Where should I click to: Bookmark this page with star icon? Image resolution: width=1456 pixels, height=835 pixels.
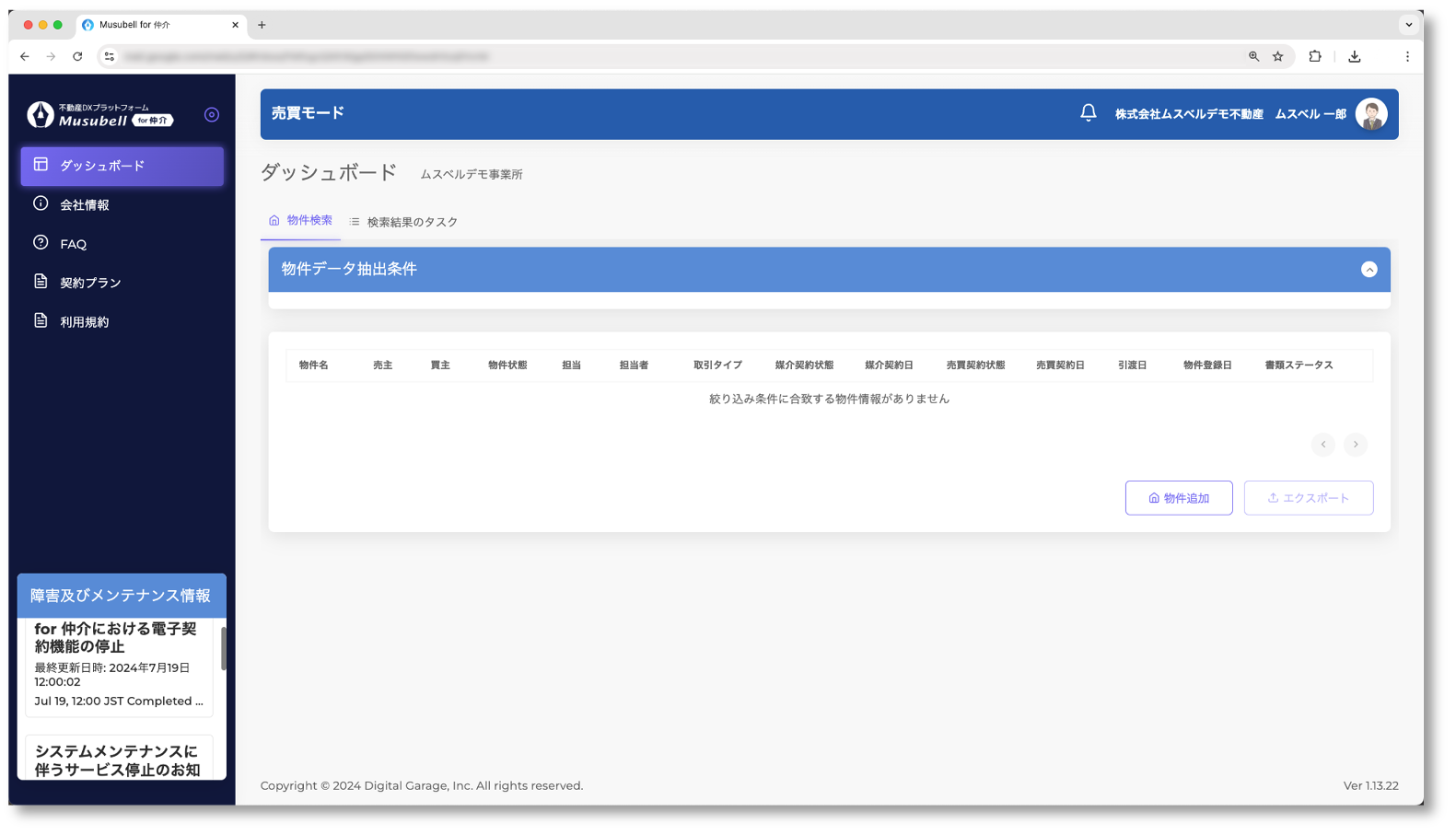click(x=1277, y=57)
